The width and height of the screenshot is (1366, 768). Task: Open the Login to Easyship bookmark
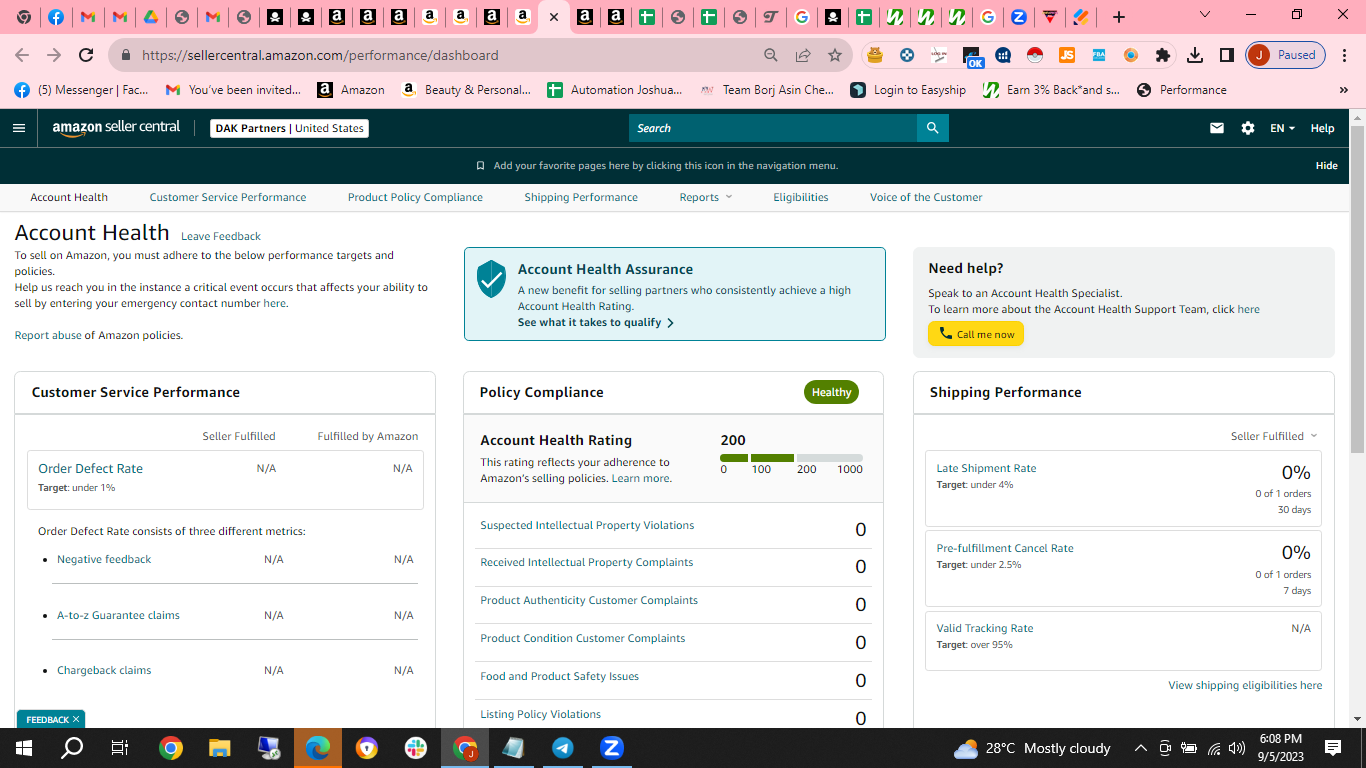[x=908, y=90]
